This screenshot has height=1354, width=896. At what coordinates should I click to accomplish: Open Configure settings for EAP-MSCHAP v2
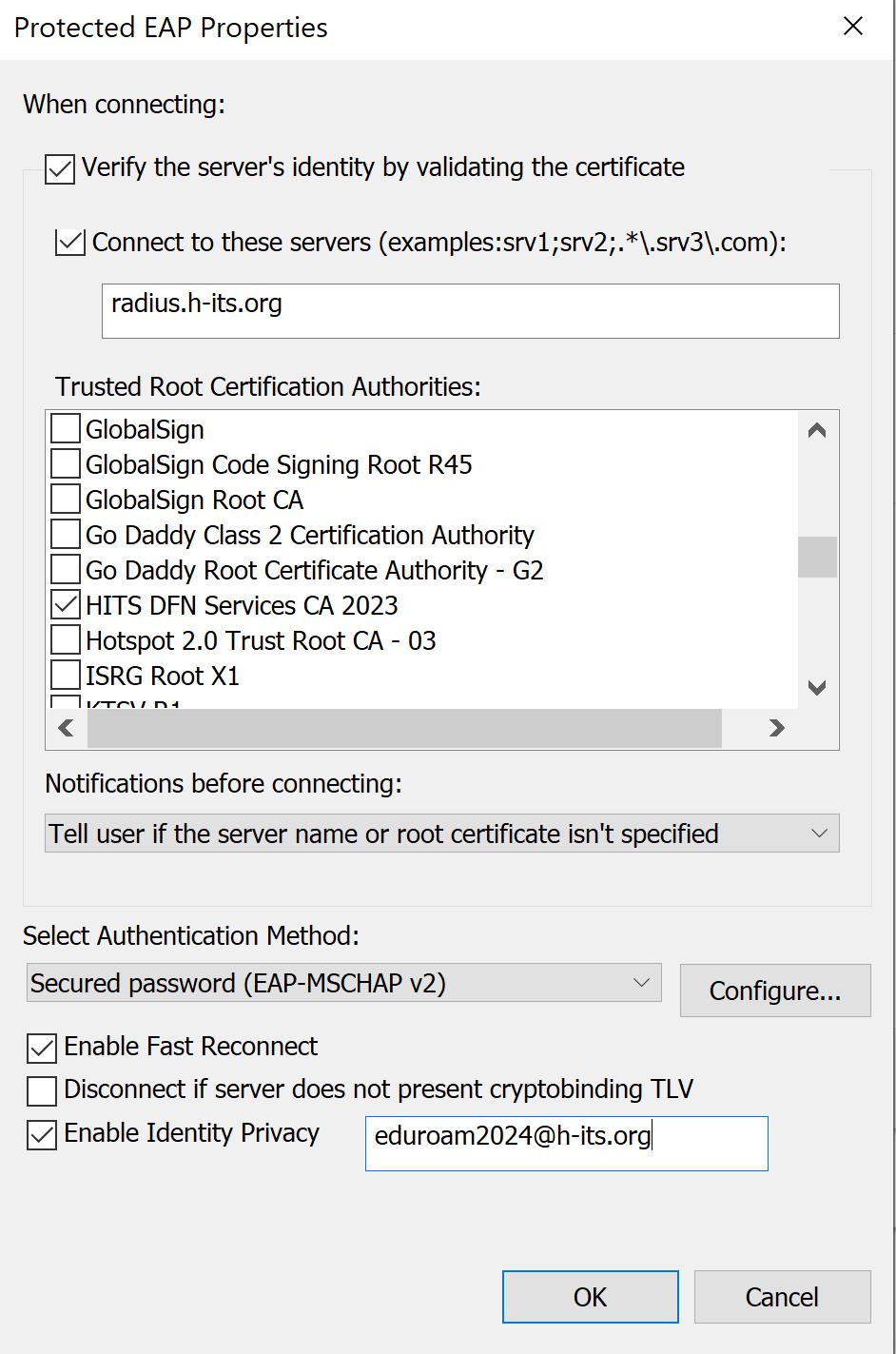[774, 990]
